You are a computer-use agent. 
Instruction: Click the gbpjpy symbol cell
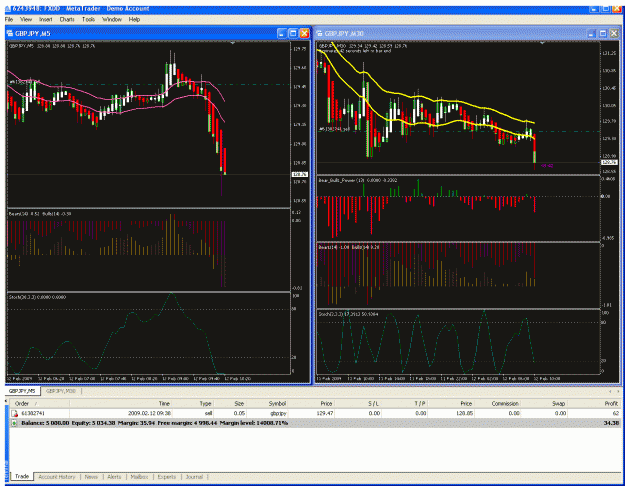pos(278,413)
